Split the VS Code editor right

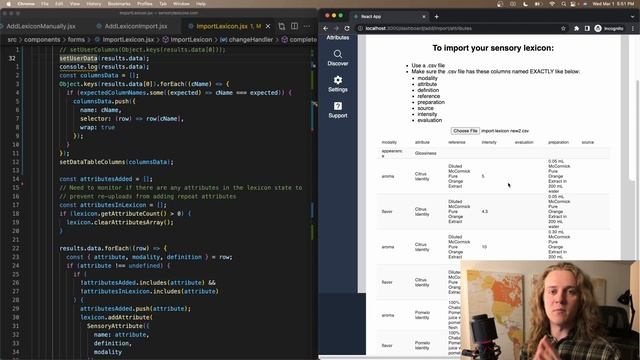[x=294, y=26]
